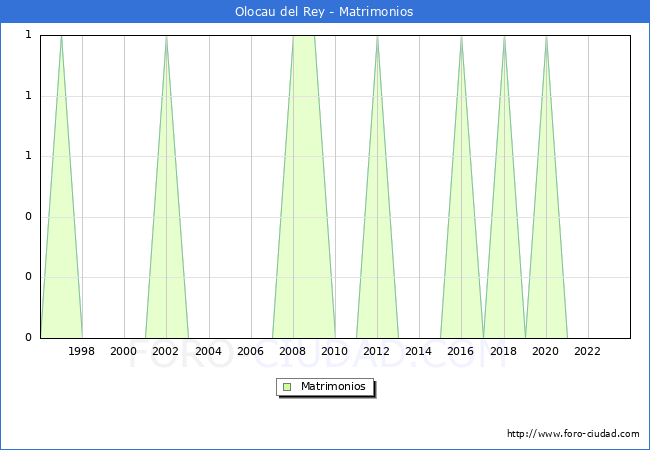Click the 2008 x-axis label
Screen dimensions: 650x450
pyautogui.click(x=293, y=351)
